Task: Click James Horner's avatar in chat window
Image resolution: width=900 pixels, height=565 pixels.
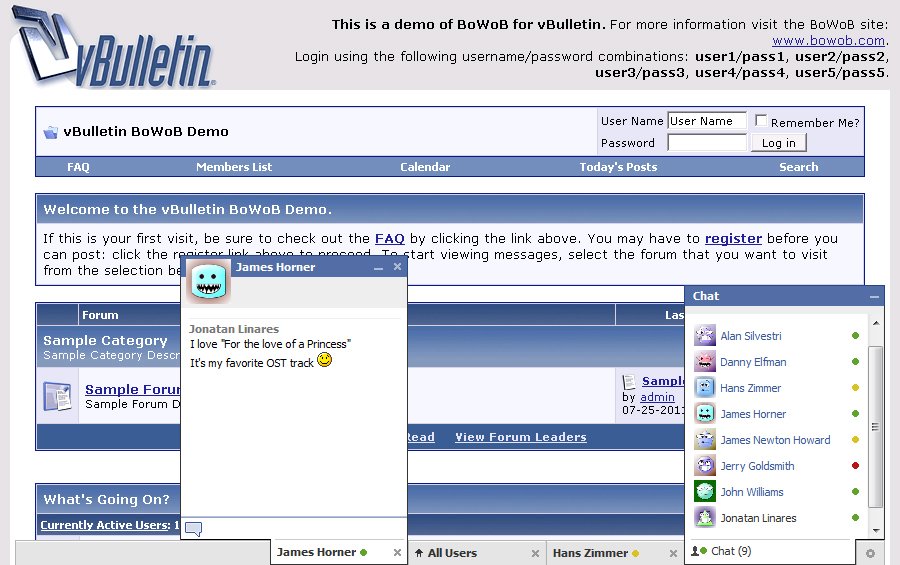Action: (208, 281)
